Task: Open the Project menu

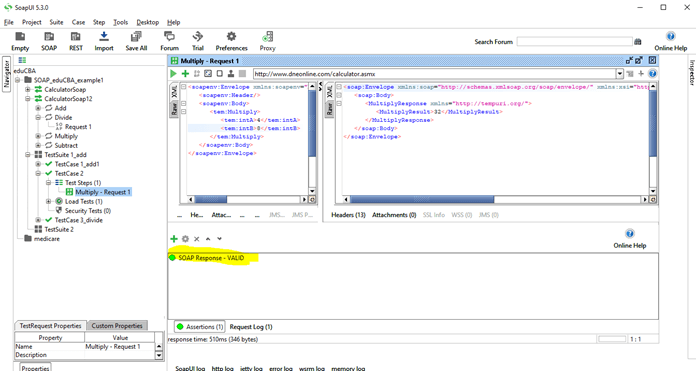Action: (32, 22)
